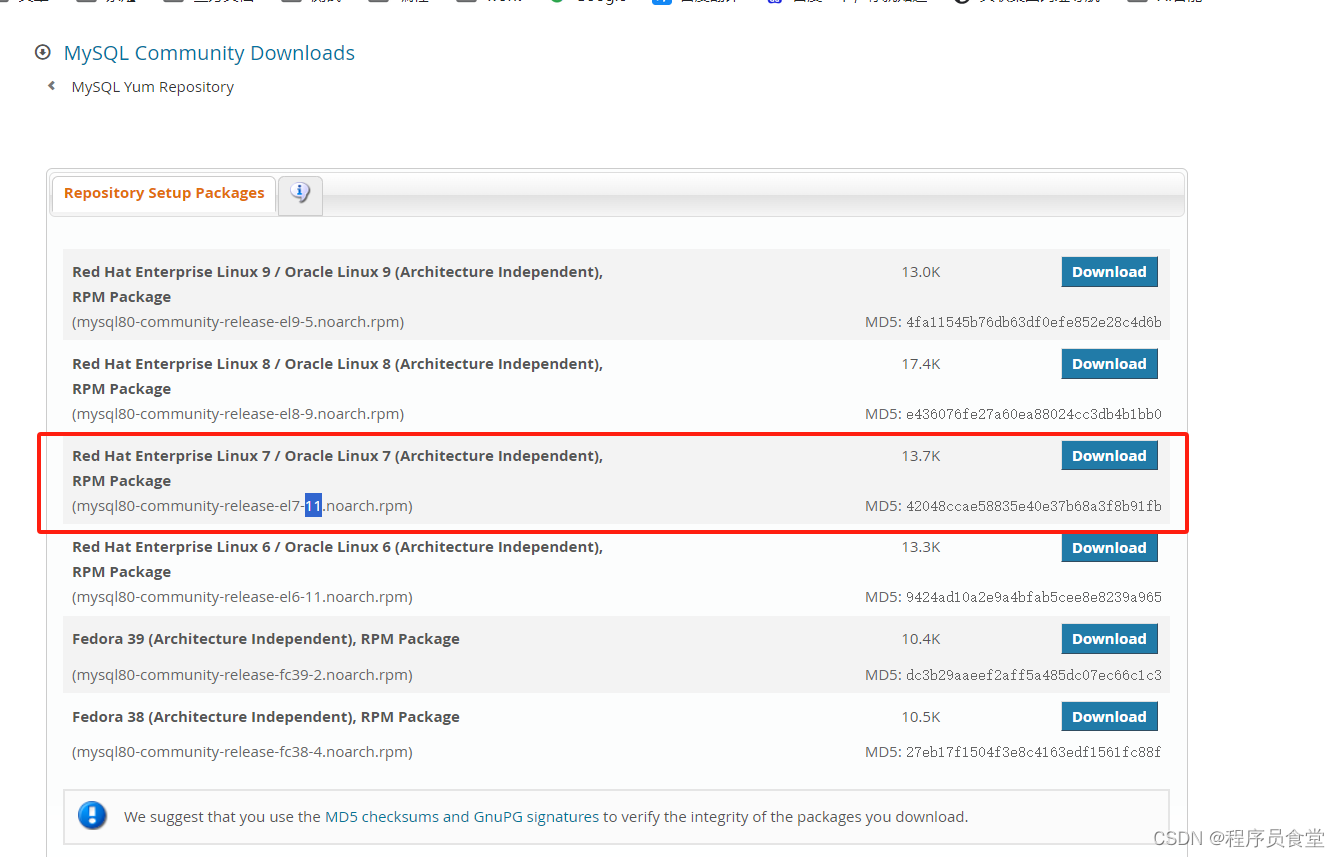Download the Fedora 38 RPM package
The width and height of the screenshot is (1340, 857).
1109,716
